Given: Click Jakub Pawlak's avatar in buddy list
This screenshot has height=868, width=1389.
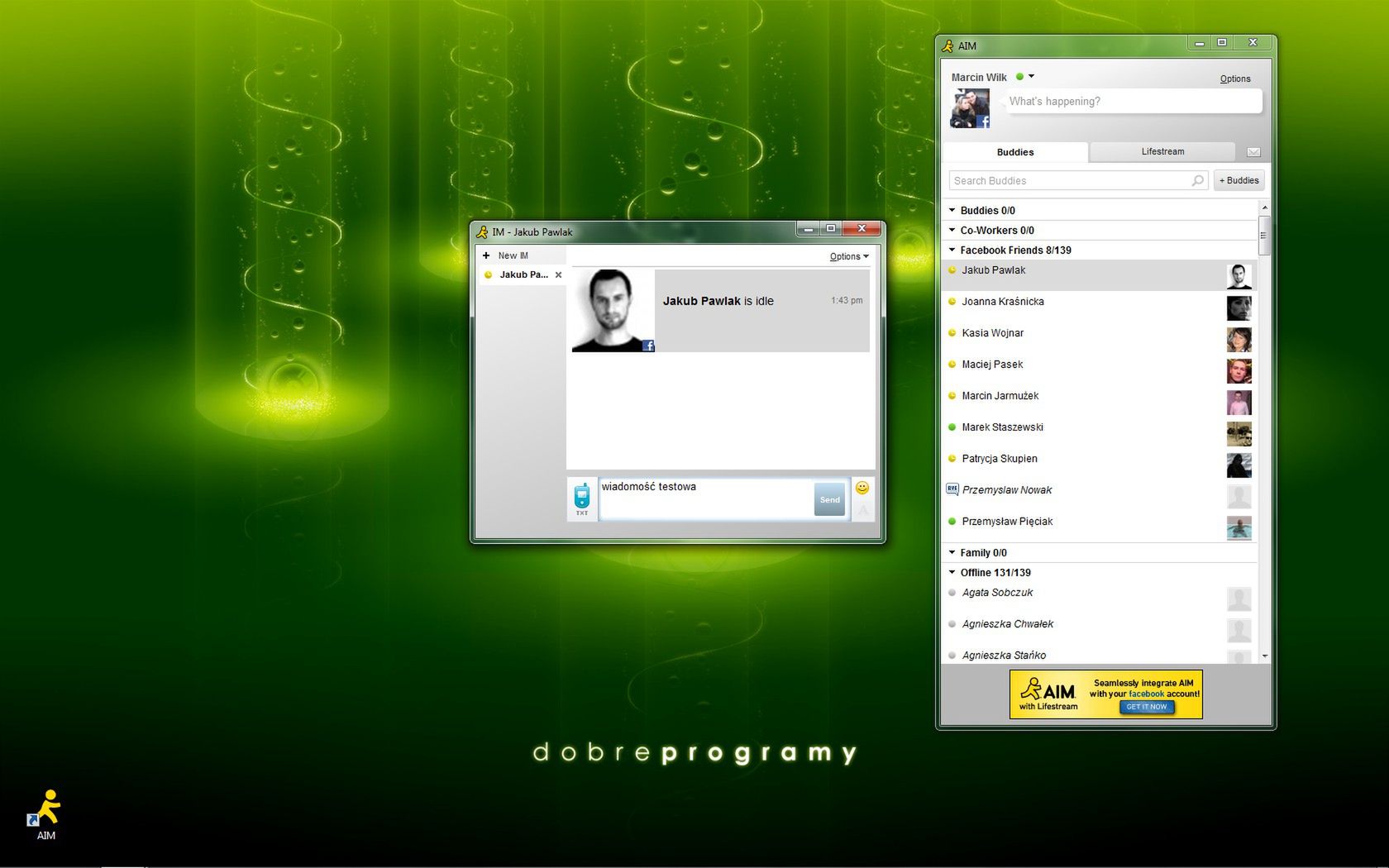Looking at the screenshot, I should click(x=1239, y=276).
